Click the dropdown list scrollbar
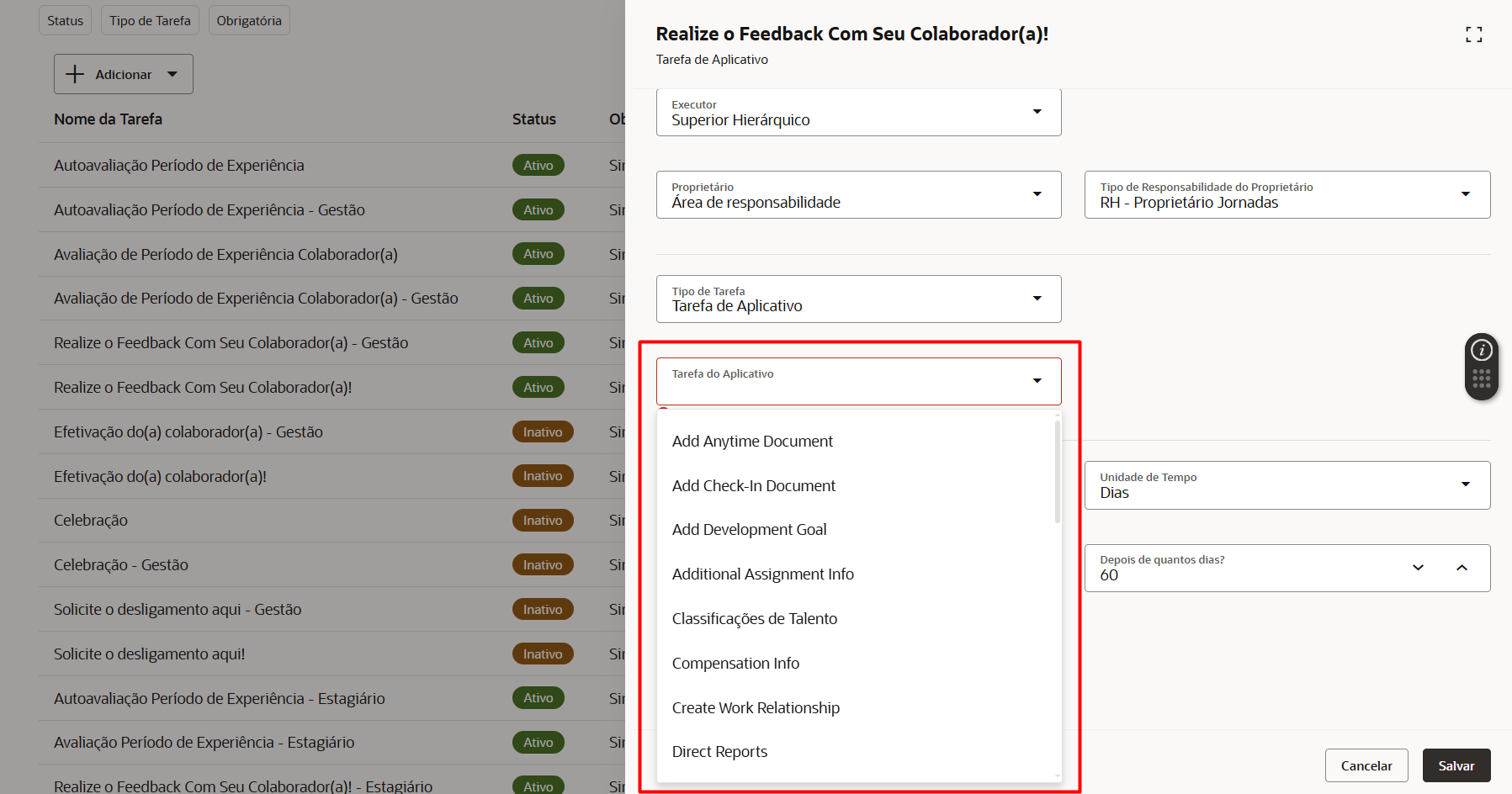The height and width of the screenshot is (794, 1512). (x=1058, y=472)
